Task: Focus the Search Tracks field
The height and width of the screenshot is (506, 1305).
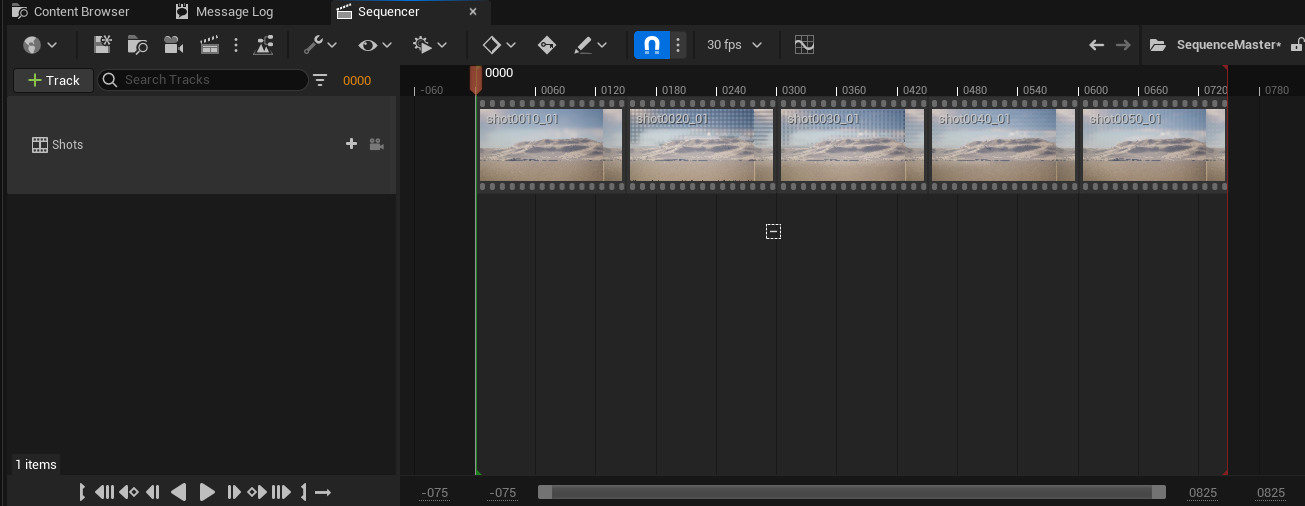Action: (x=202, y=80)
